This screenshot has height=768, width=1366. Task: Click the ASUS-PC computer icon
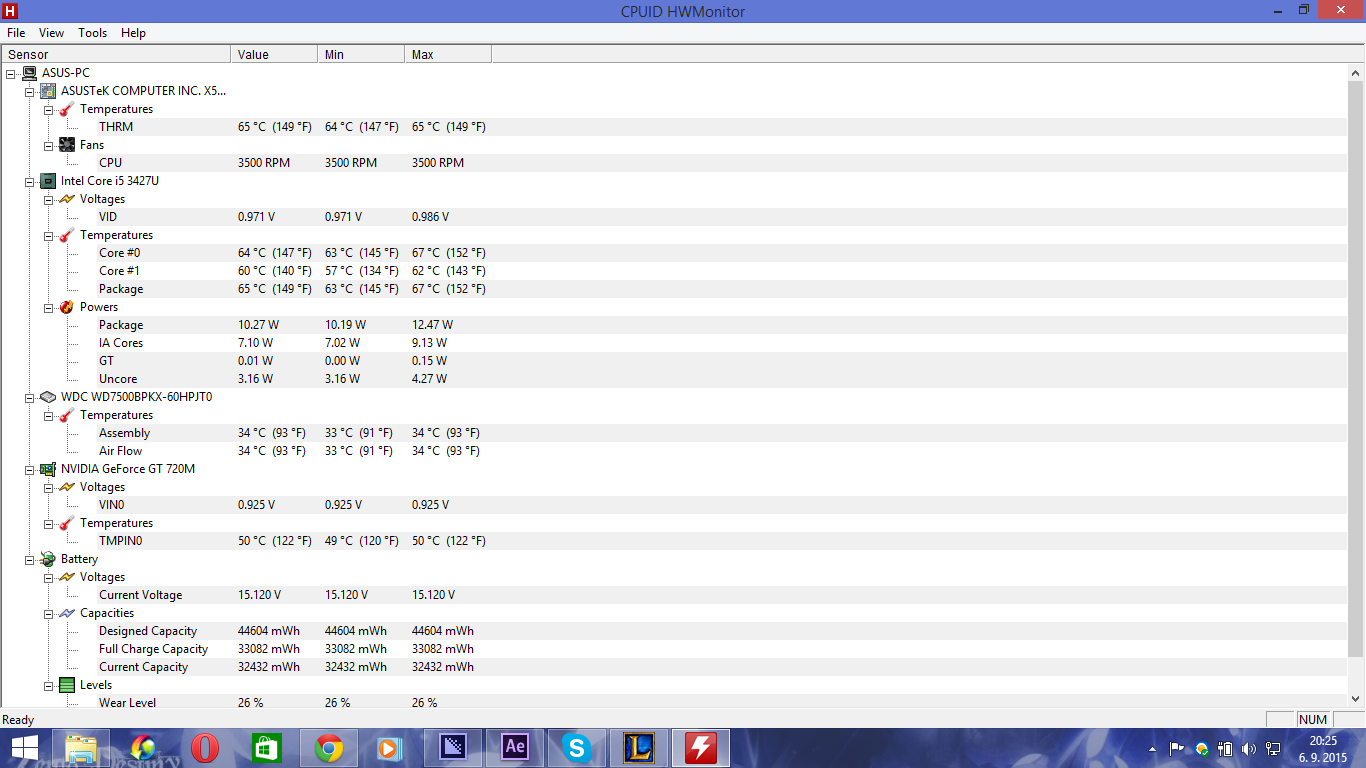(x=29, y=73)
